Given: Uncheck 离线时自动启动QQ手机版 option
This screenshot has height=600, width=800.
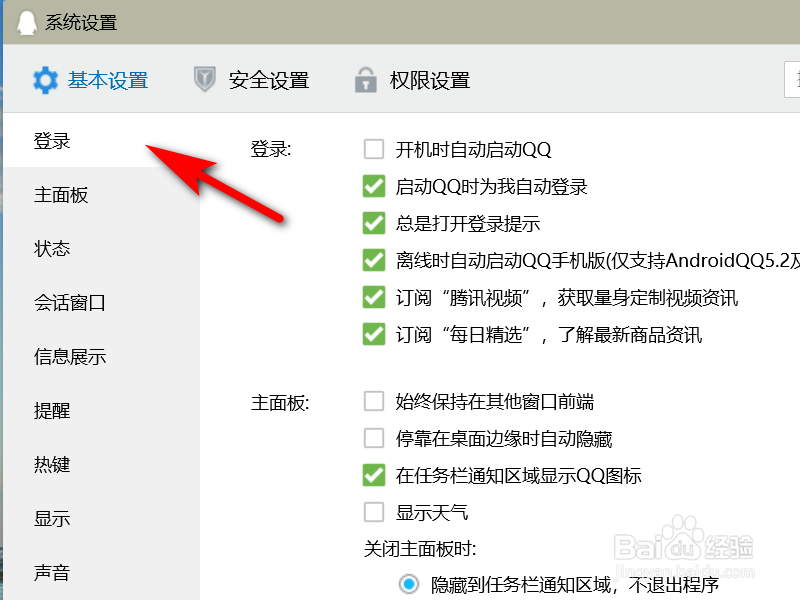Looking at the screenshot, I should click(x=374, y=260).
